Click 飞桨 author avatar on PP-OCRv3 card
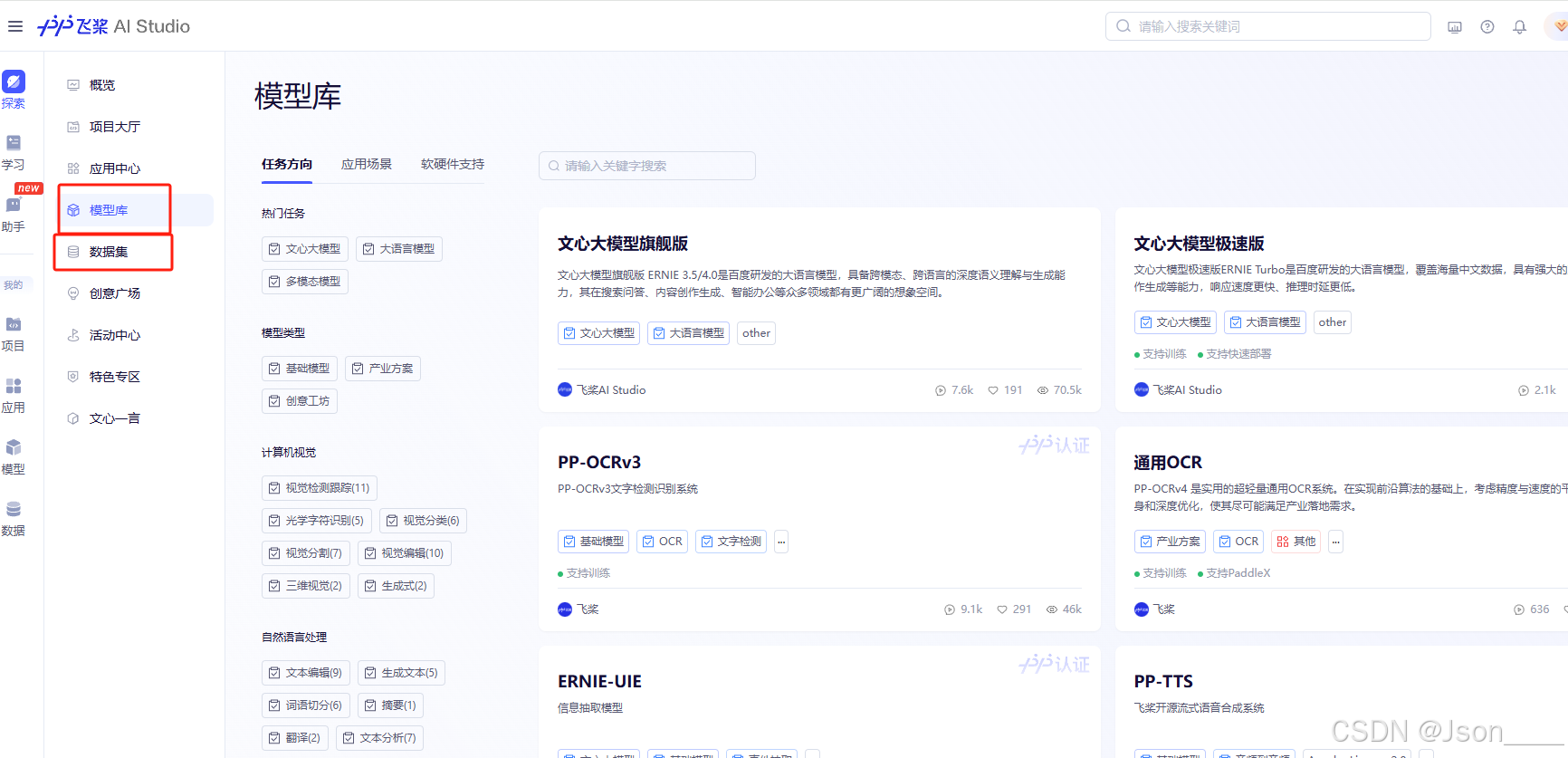This screenshot has height=758, width=1568. (565, 609)
